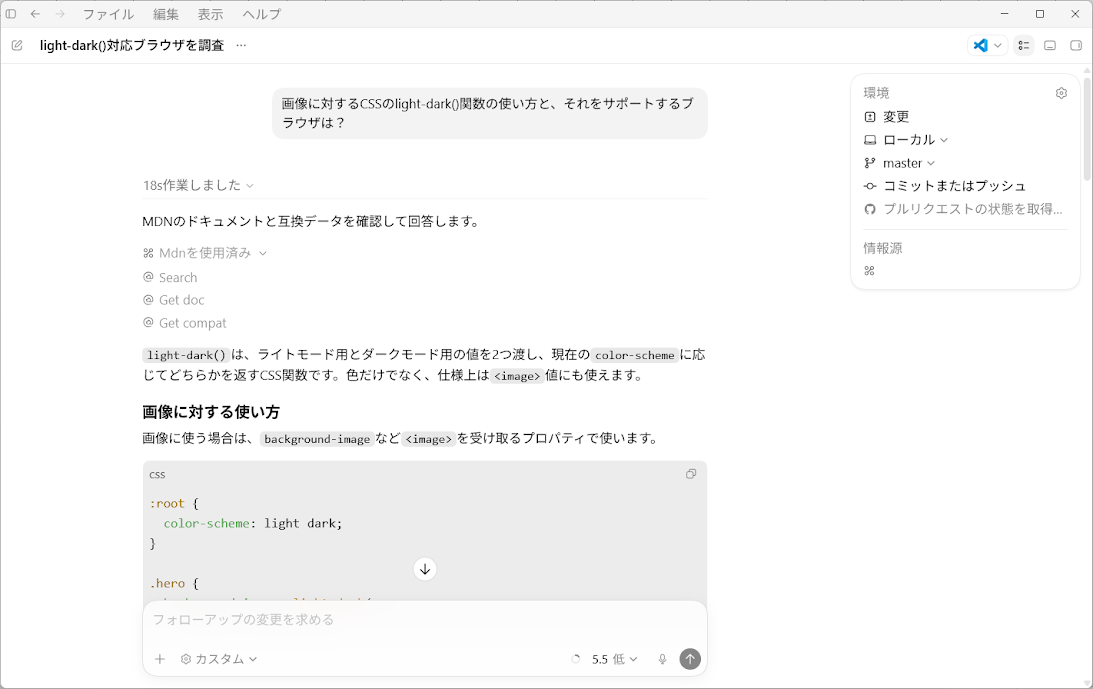The image size is (1093, 689).
Task: Click the color-scheme inline code
Action: [634, 355]
